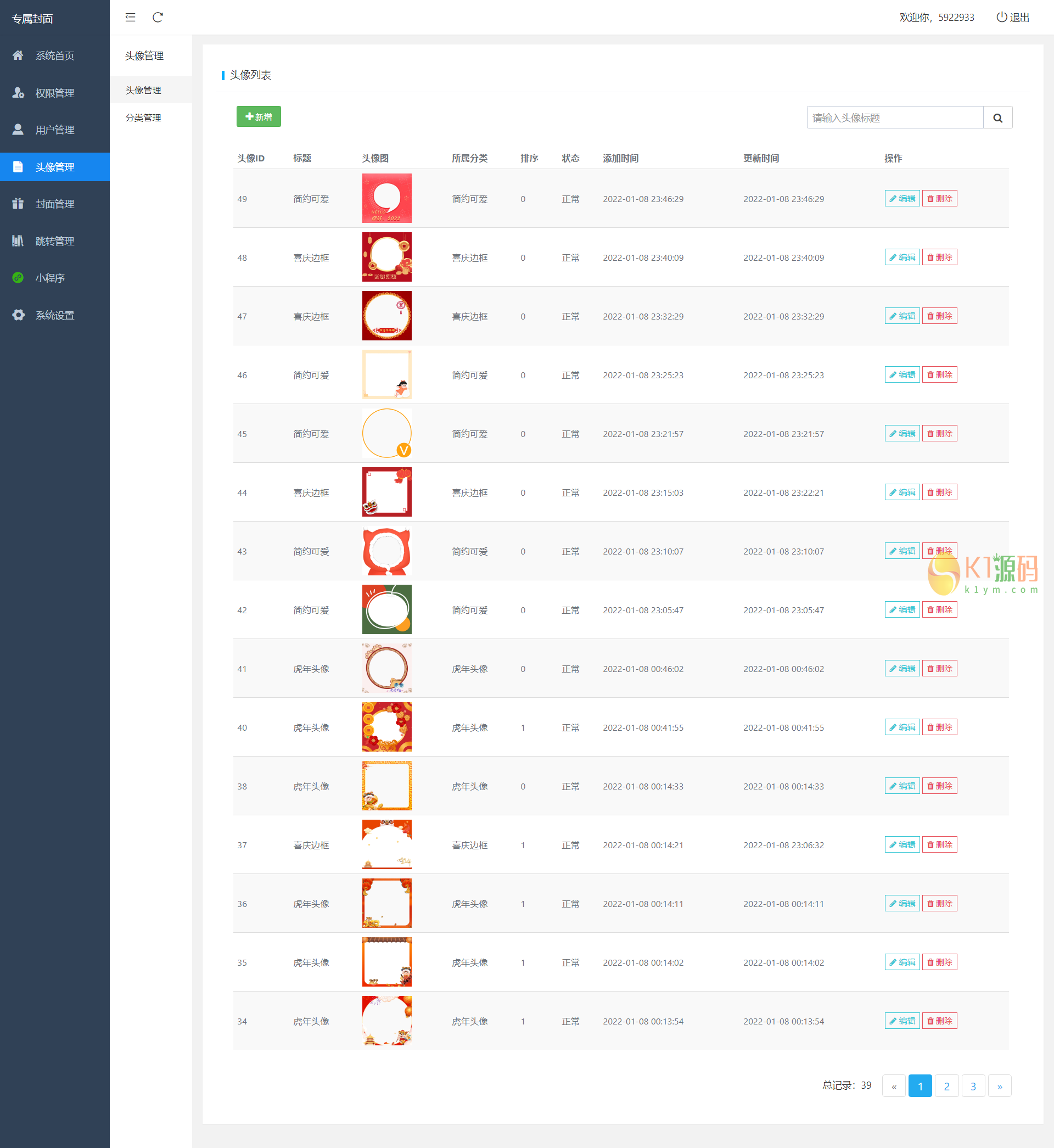This screenshot has width=1054, height=1148.
Task: Click the search magnifier button
Action: click(997, 117)
